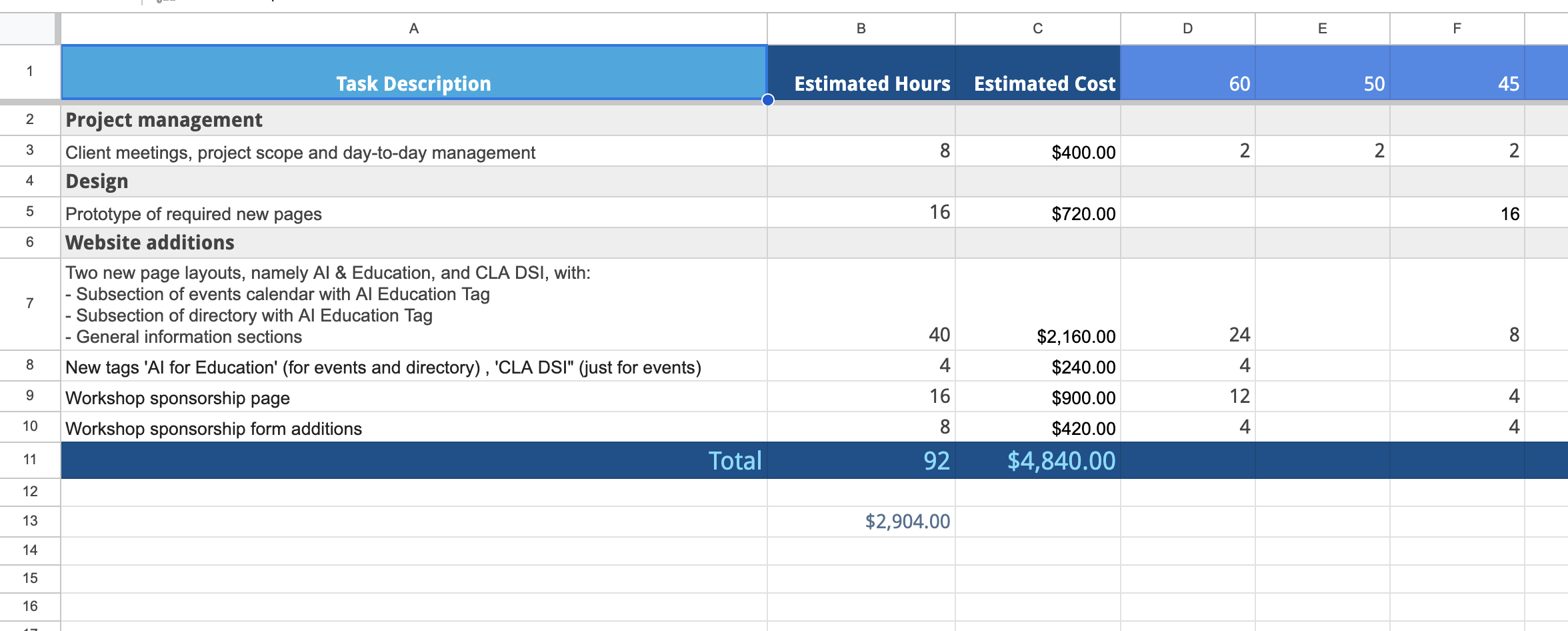This screenshot has height=631, width=1568.
Task: Click the Estimated Hours header cell
Action: pos(861,73)
